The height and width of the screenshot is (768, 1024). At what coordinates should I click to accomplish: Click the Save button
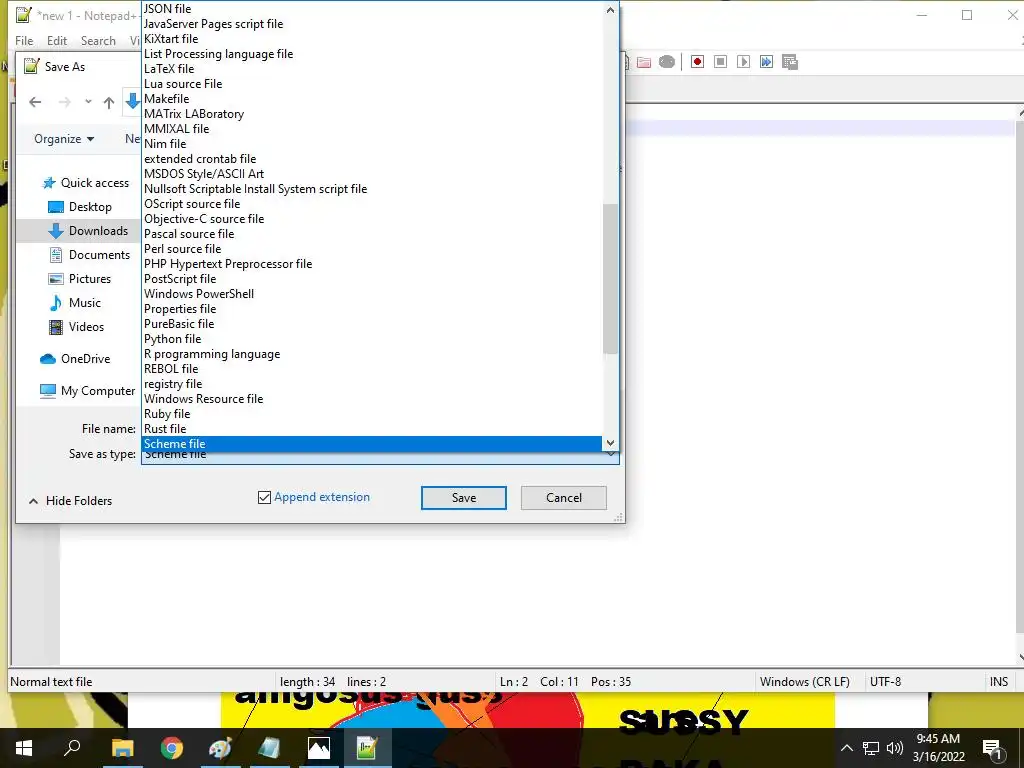(x=464, y=498)
